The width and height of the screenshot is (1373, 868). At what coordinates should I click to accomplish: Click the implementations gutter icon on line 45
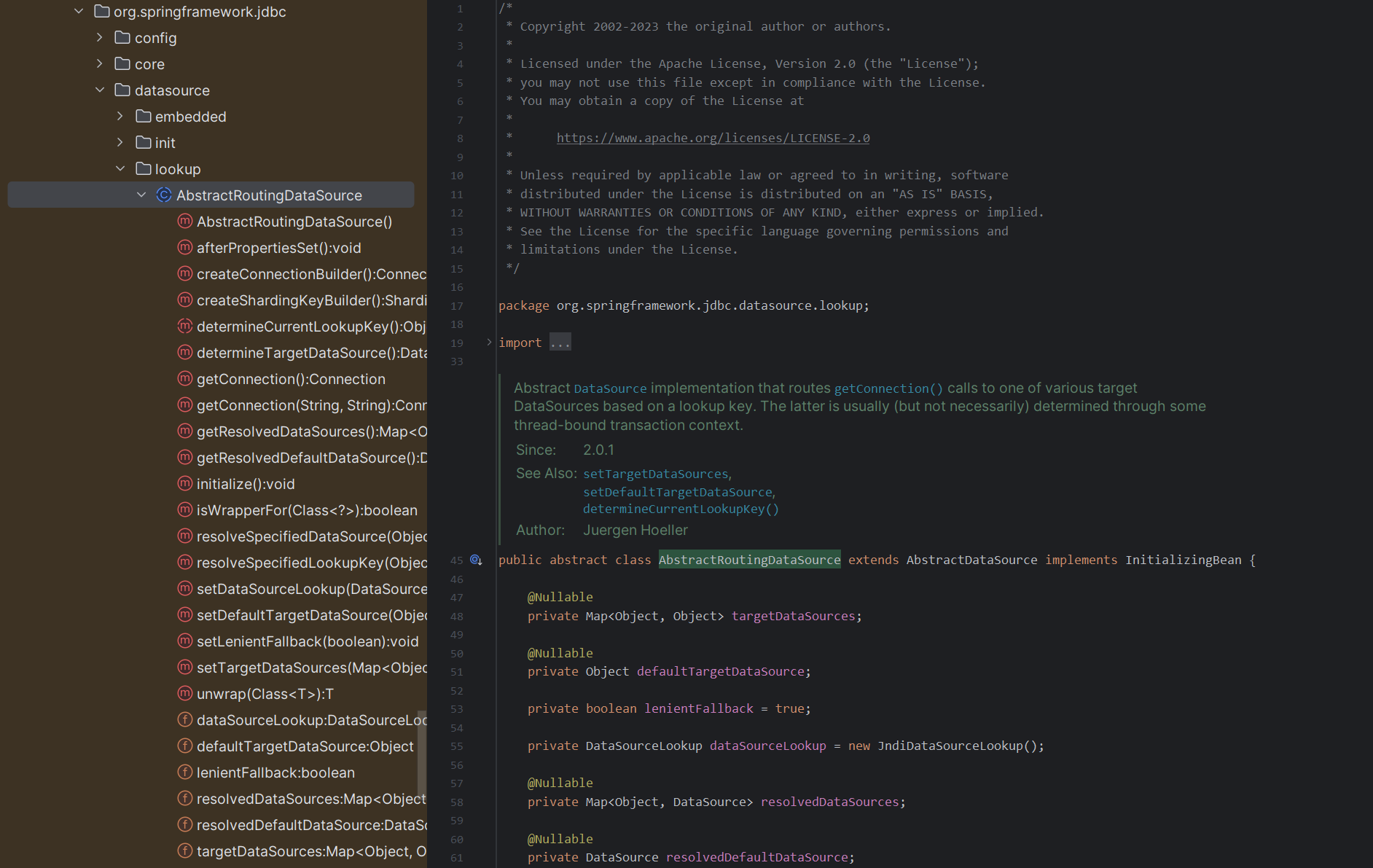tap(476, 560)
